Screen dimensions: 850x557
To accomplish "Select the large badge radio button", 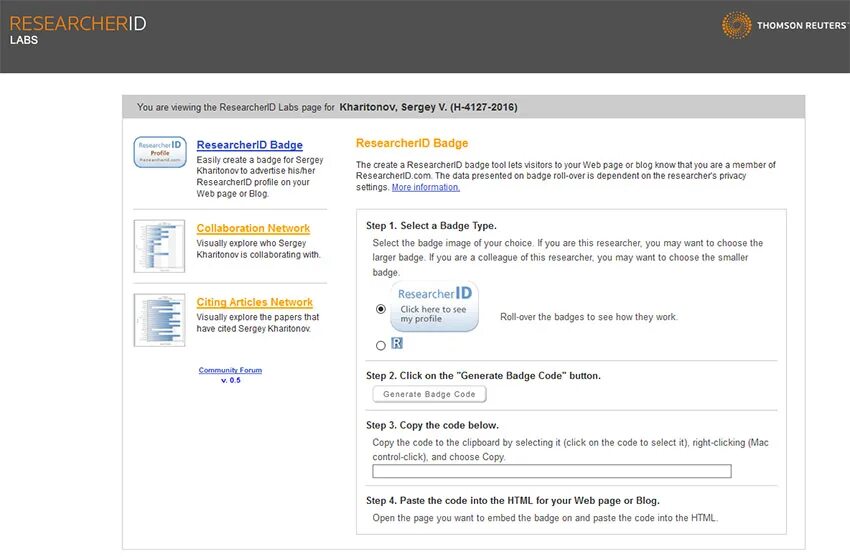I will point(381,309).
